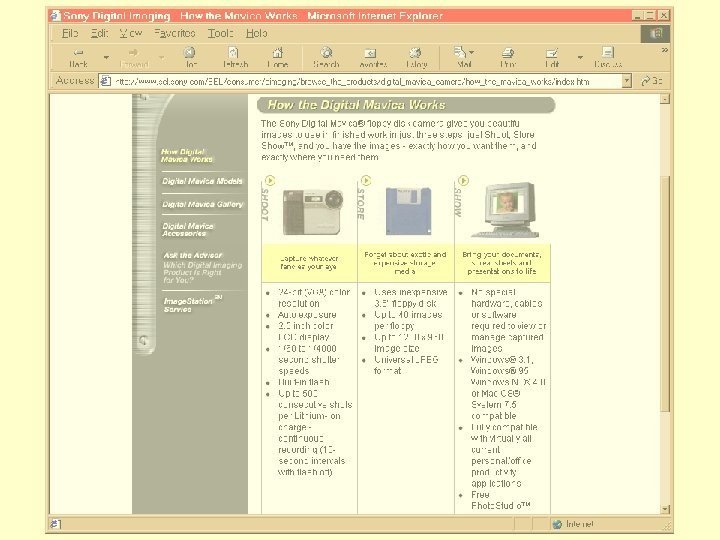The image size is (720, 540).
Task: Open the Mail button dropdown arrow
Action: pyautogui.click(x=472, y=52)
